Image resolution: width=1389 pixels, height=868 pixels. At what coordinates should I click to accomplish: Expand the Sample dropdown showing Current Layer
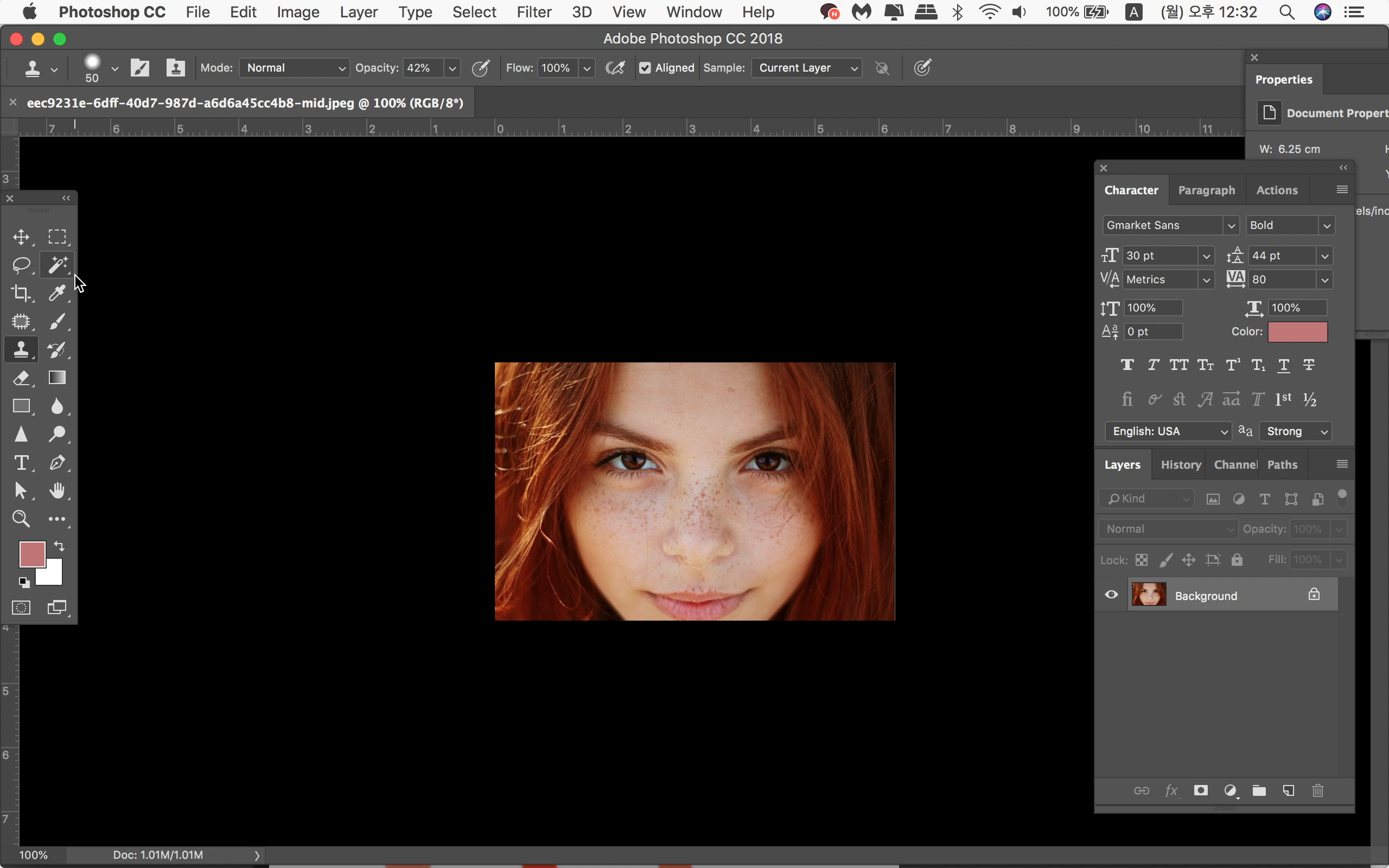click(806, 68)
